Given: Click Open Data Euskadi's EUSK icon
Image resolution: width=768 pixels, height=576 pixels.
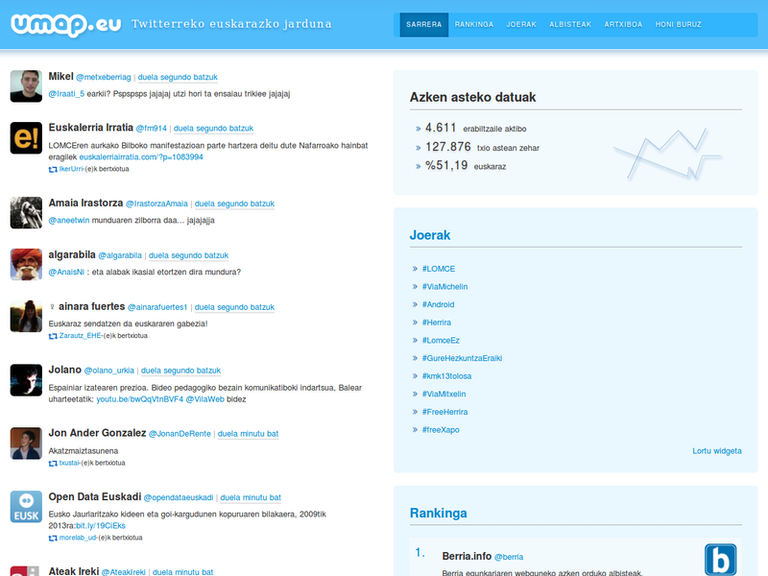Looking at the screenshot, I should click(26, 506).
